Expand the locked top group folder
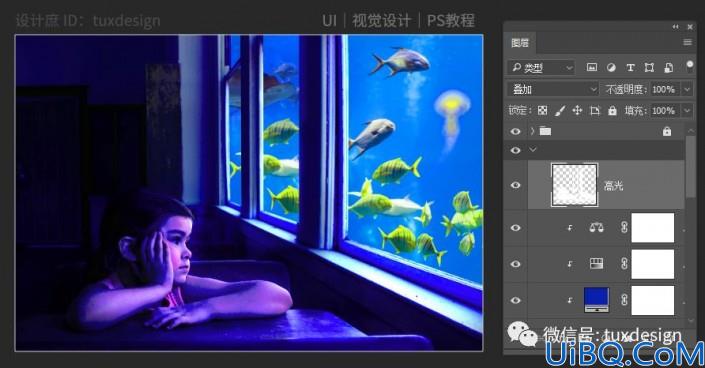This screenshot has width=705, height=368. point(532,131)
